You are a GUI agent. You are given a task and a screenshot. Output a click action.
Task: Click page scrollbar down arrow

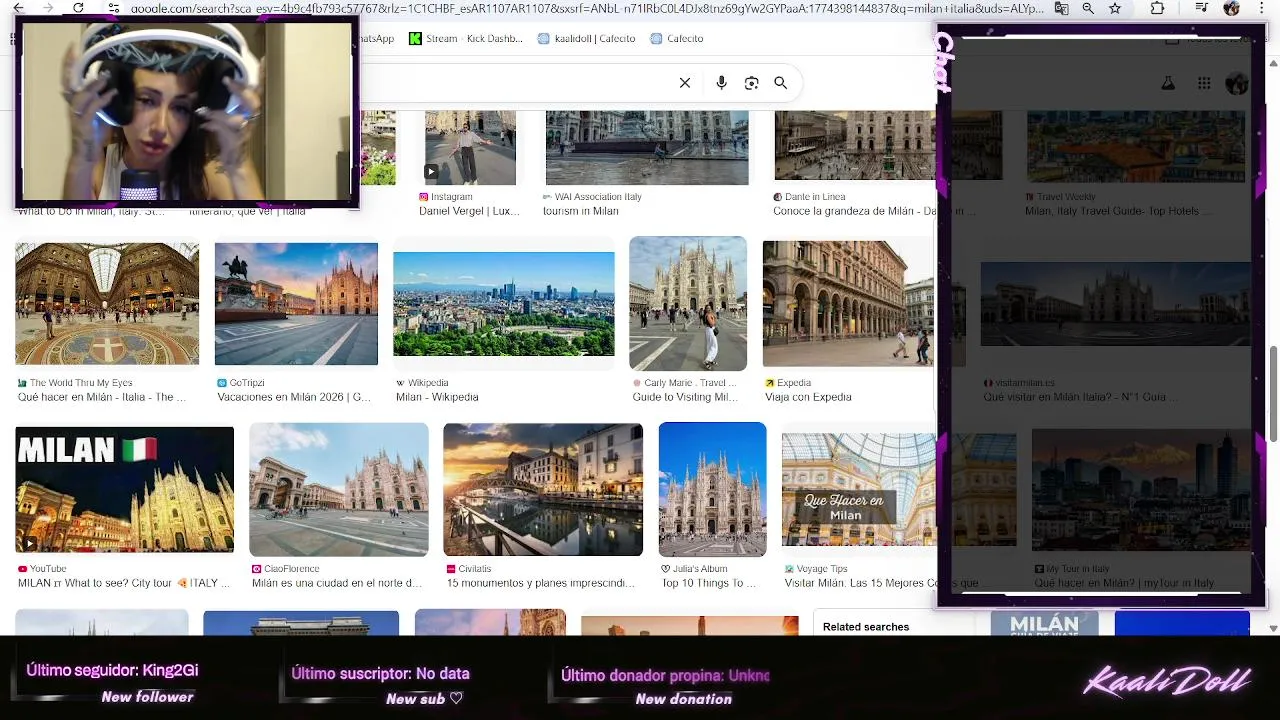[1273, 628]
